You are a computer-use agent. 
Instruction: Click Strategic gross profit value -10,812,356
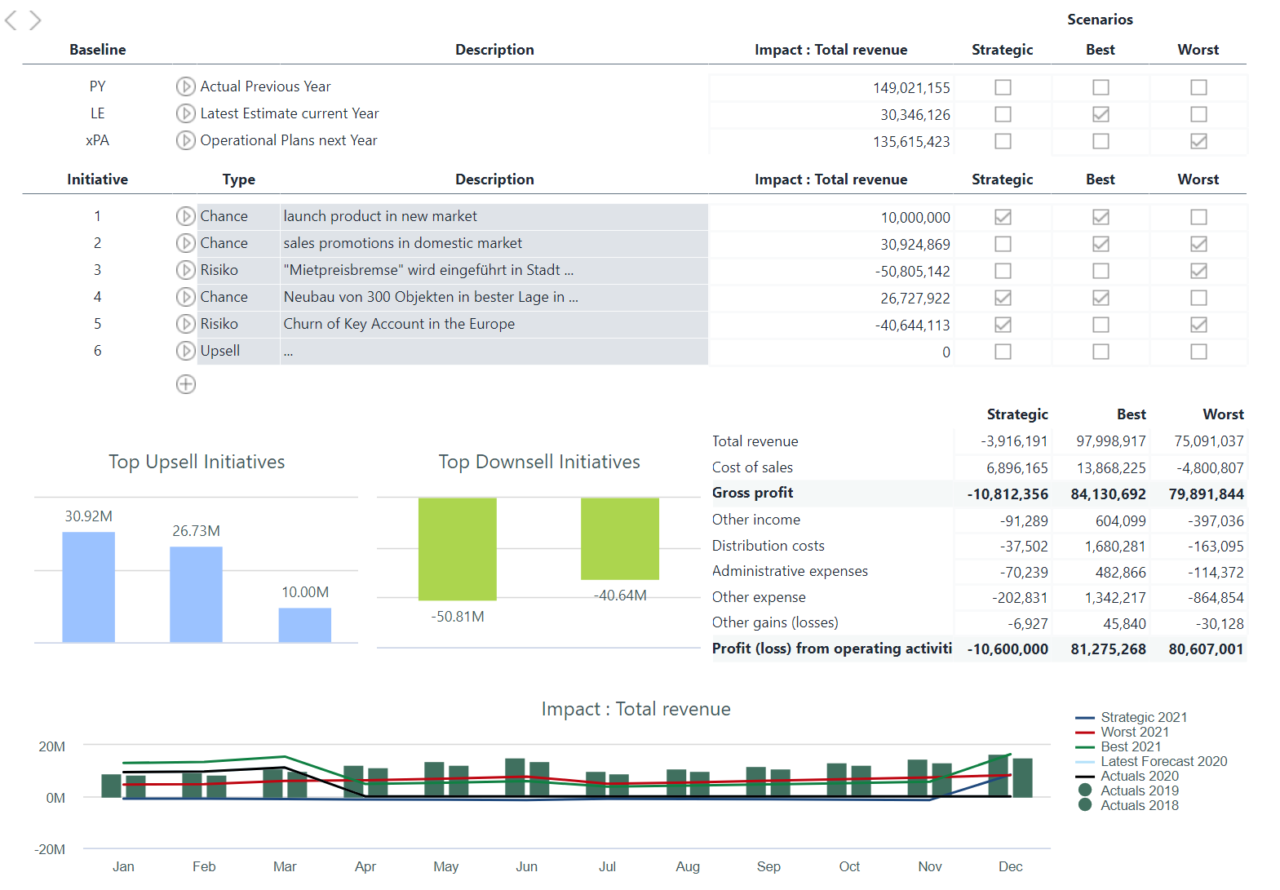[1008, 494]
